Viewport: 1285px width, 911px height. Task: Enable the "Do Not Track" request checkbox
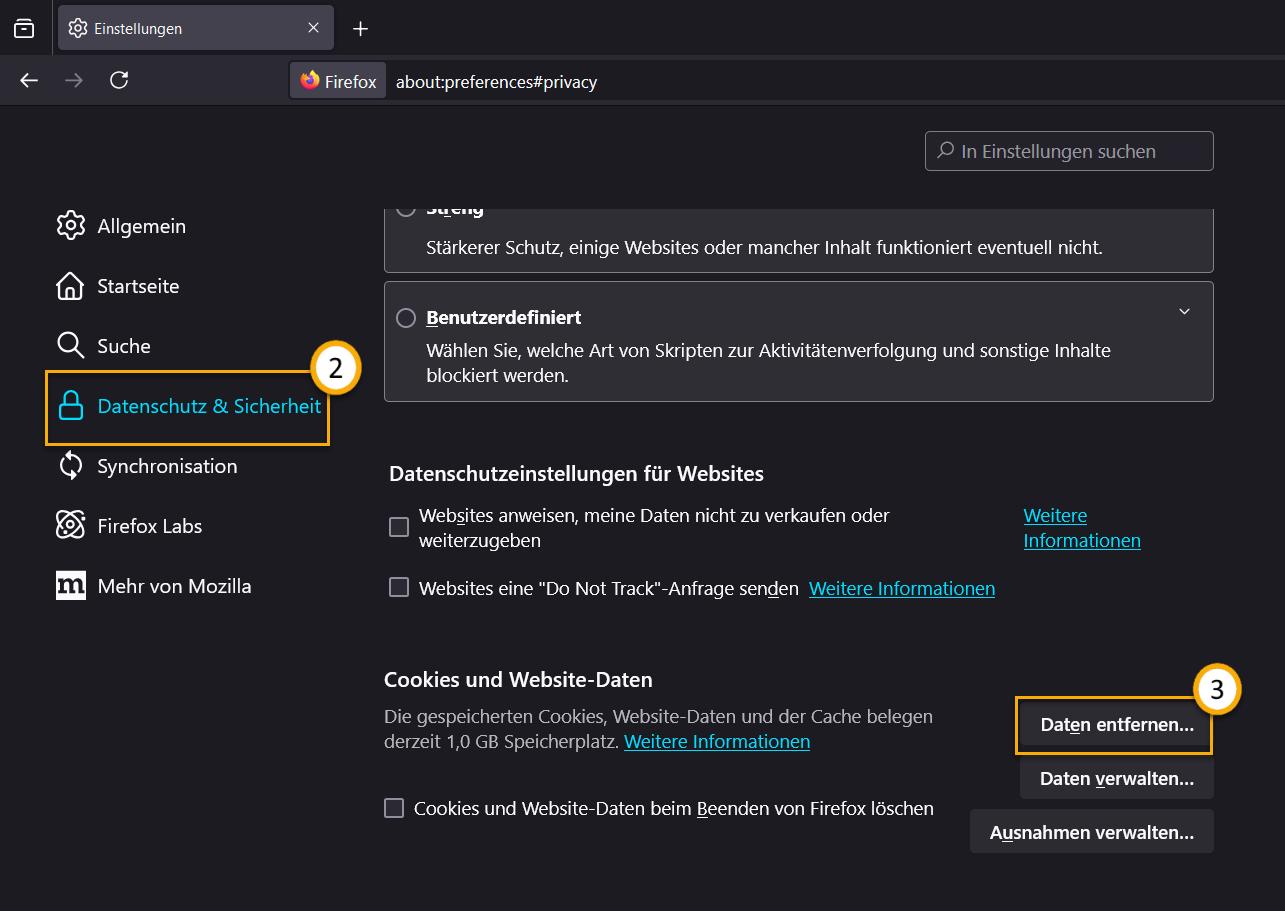tap(399, 588)
